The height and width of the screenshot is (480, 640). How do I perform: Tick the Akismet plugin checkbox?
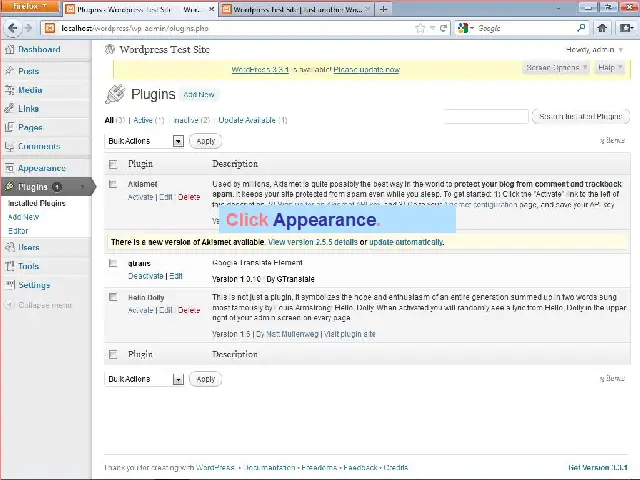click(113, 184)
